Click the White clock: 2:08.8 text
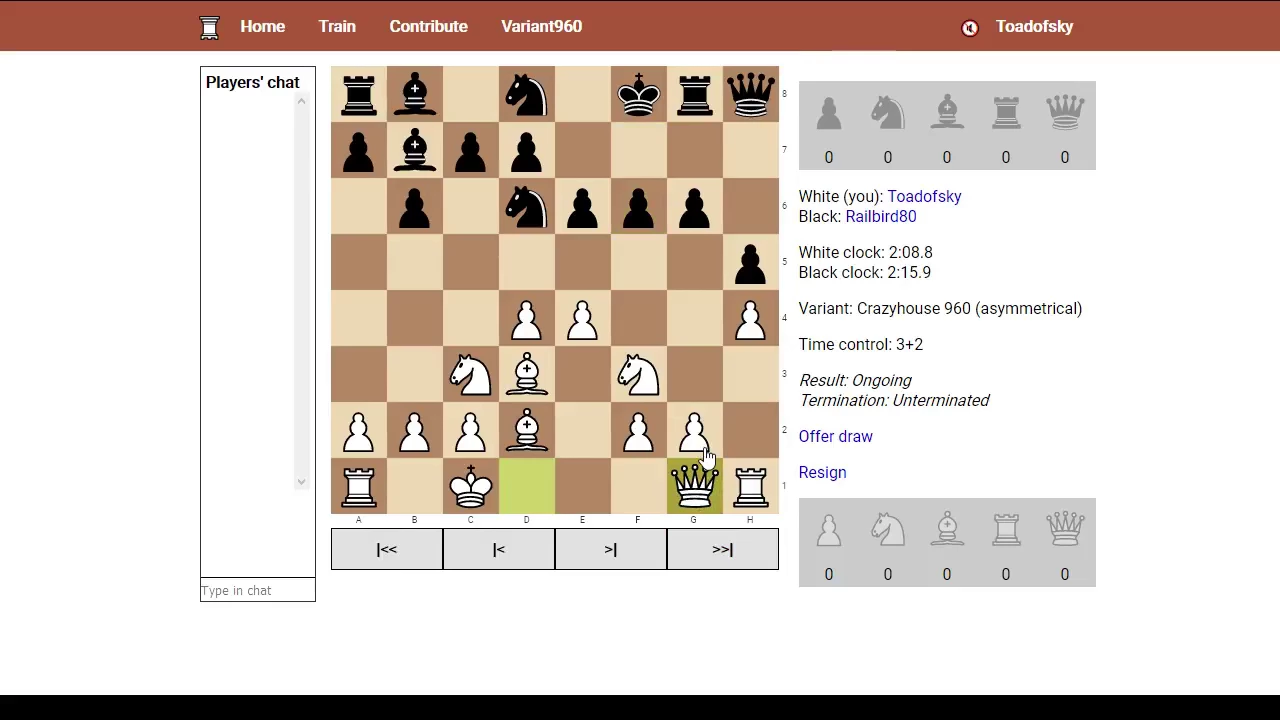The image size is (1280, 720). (865, 253)
